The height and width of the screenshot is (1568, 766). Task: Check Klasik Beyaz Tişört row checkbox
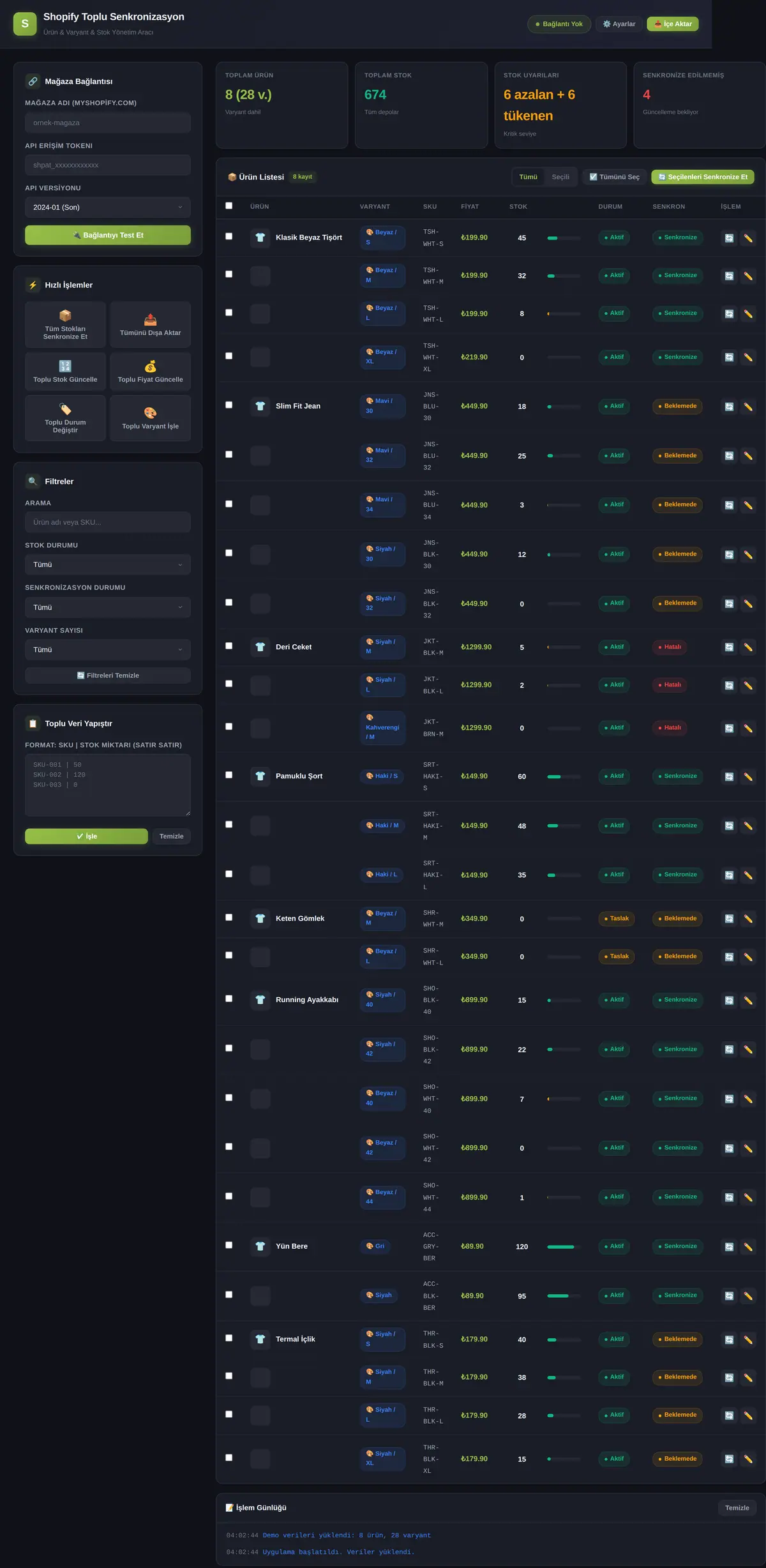tap(229, 236)
